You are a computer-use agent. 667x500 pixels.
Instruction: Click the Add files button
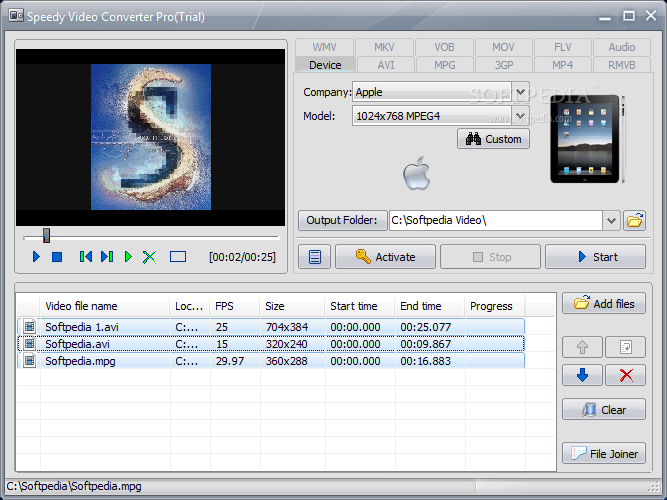604,303
